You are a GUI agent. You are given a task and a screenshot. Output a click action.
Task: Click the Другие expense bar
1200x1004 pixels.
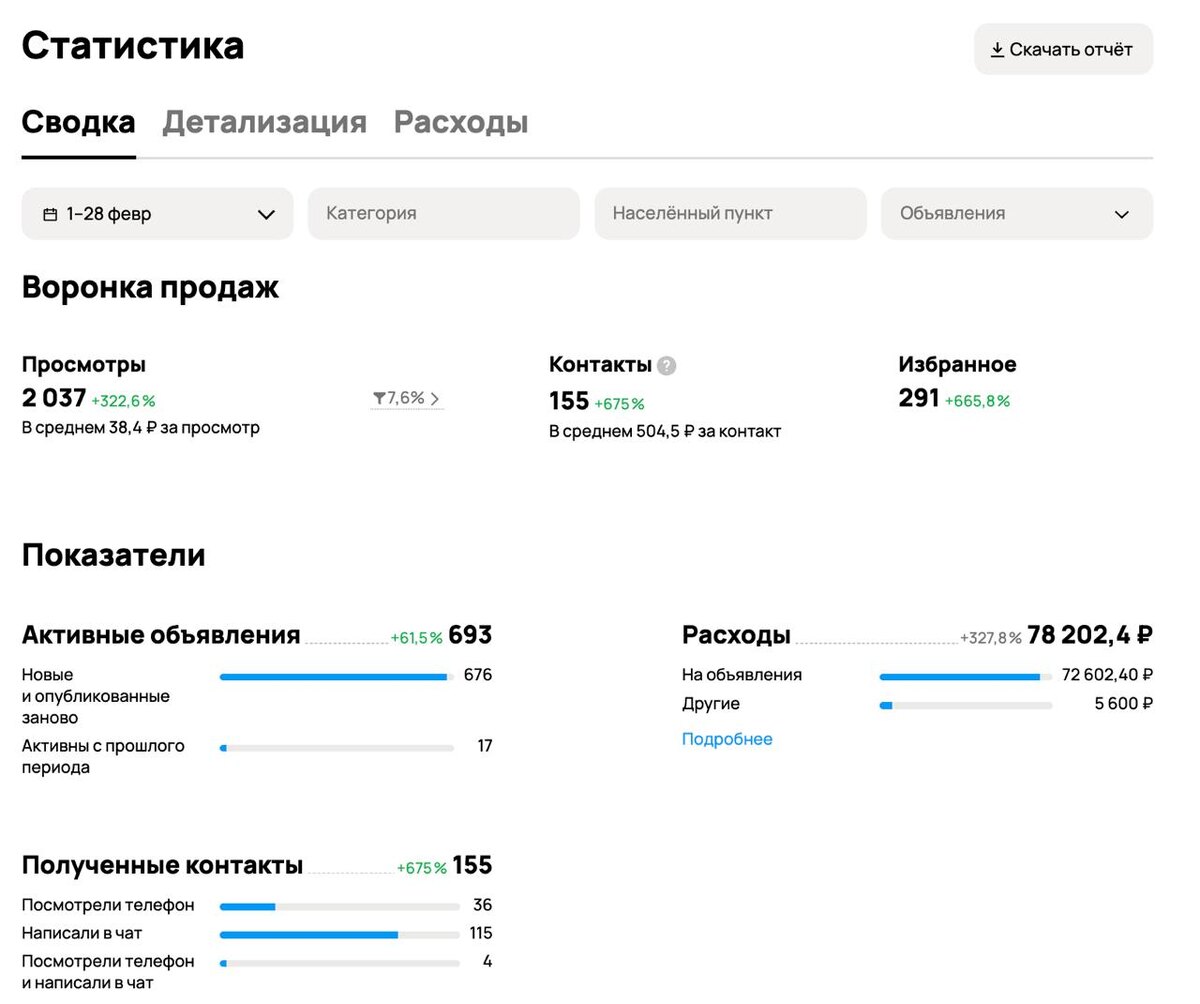click(966, 706)
